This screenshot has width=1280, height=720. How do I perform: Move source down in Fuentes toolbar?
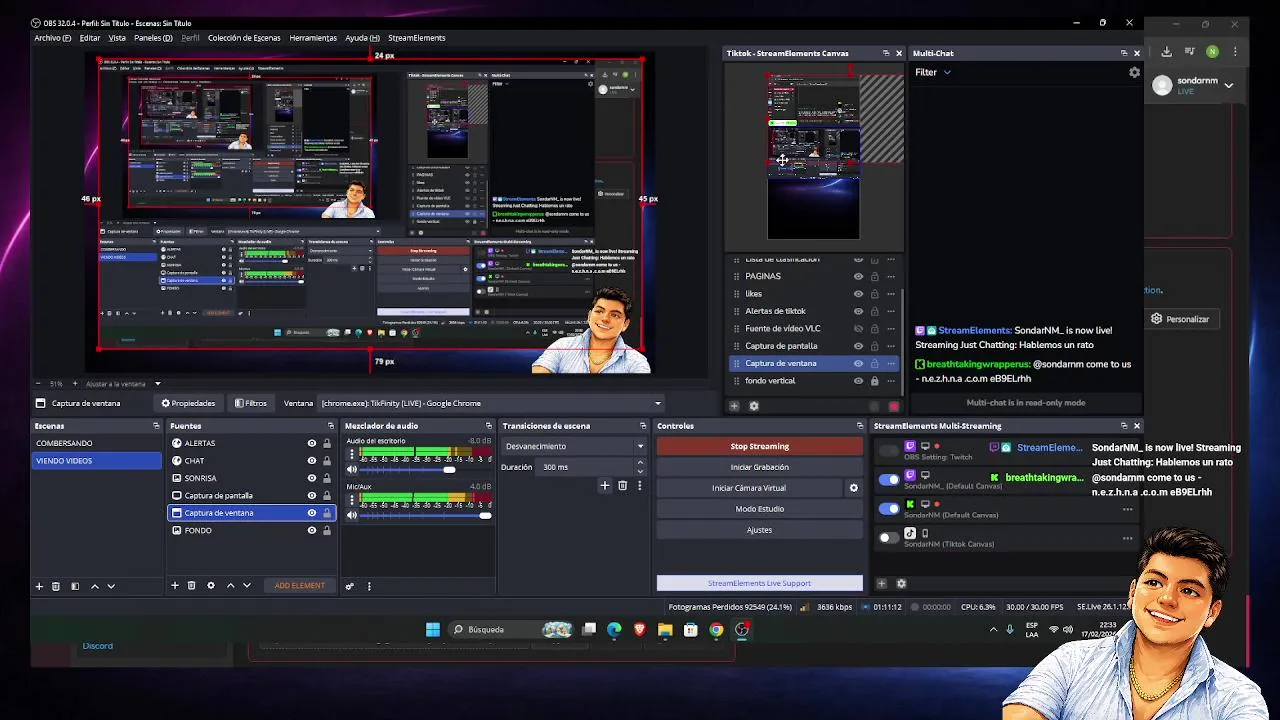pos(246,585)
